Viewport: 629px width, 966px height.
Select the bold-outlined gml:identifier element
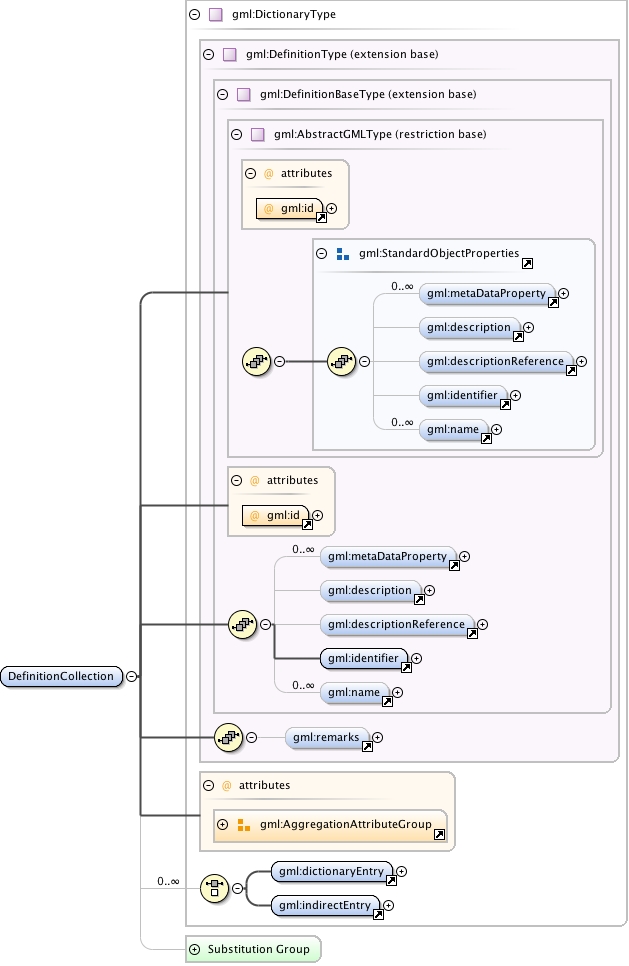tap(364, 659)
